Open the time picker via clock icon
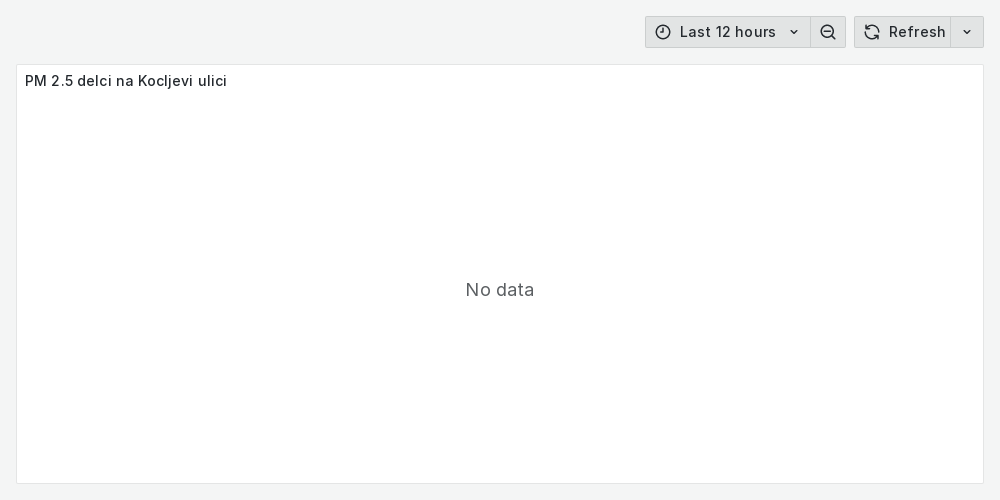The height and width of the screenshot is (500, 1000). pos(663,32)
